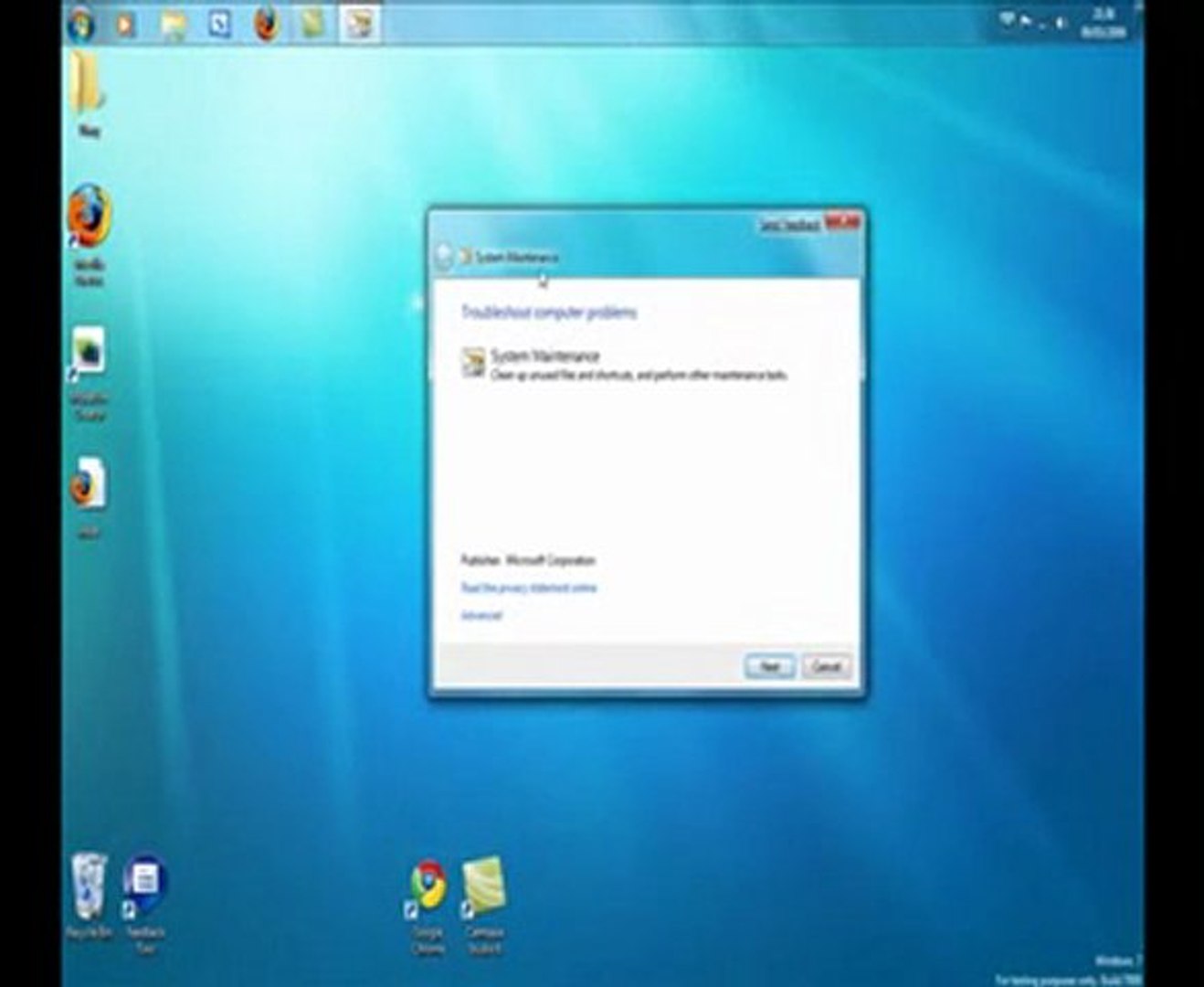This screenshot has height=987, width=1204.
Task: Click the Publisher: Microsoft Corporation text
Action: (527, 560)
